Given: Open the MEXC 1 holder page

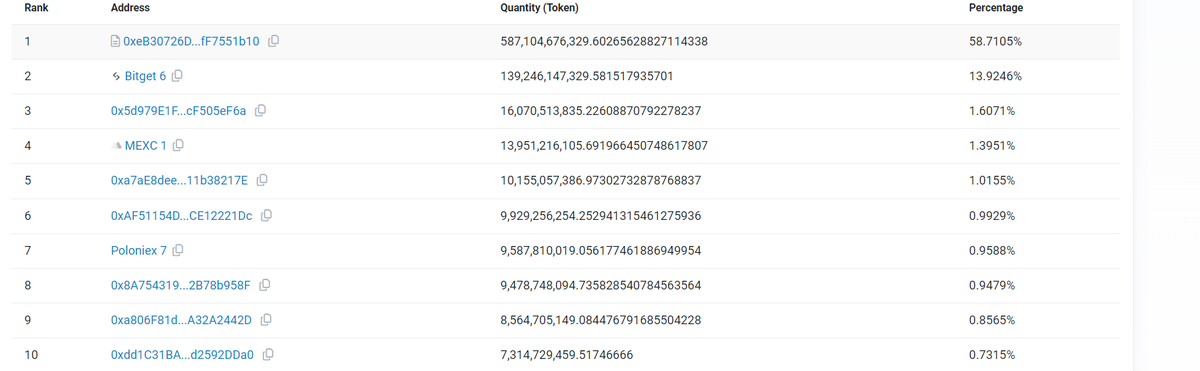Looking at the screenshot, I should point(146,146).
